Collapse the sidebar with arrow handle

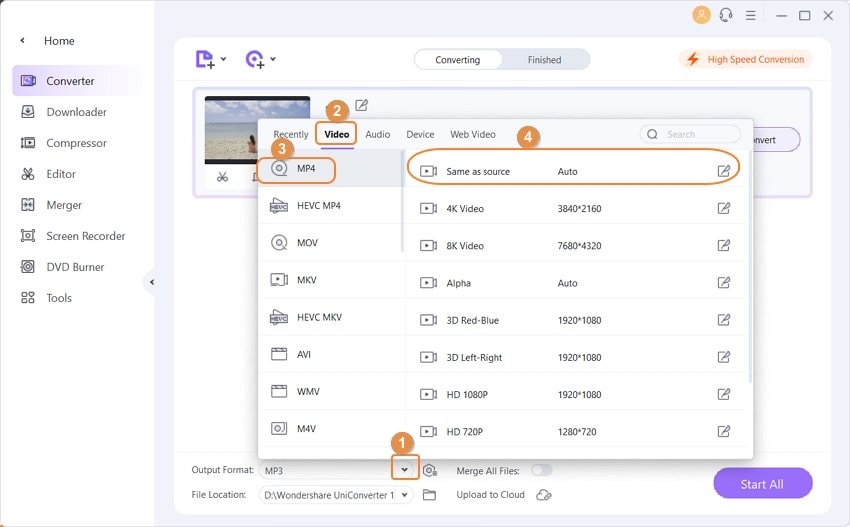pyautogui.click(x=151, y=282)
